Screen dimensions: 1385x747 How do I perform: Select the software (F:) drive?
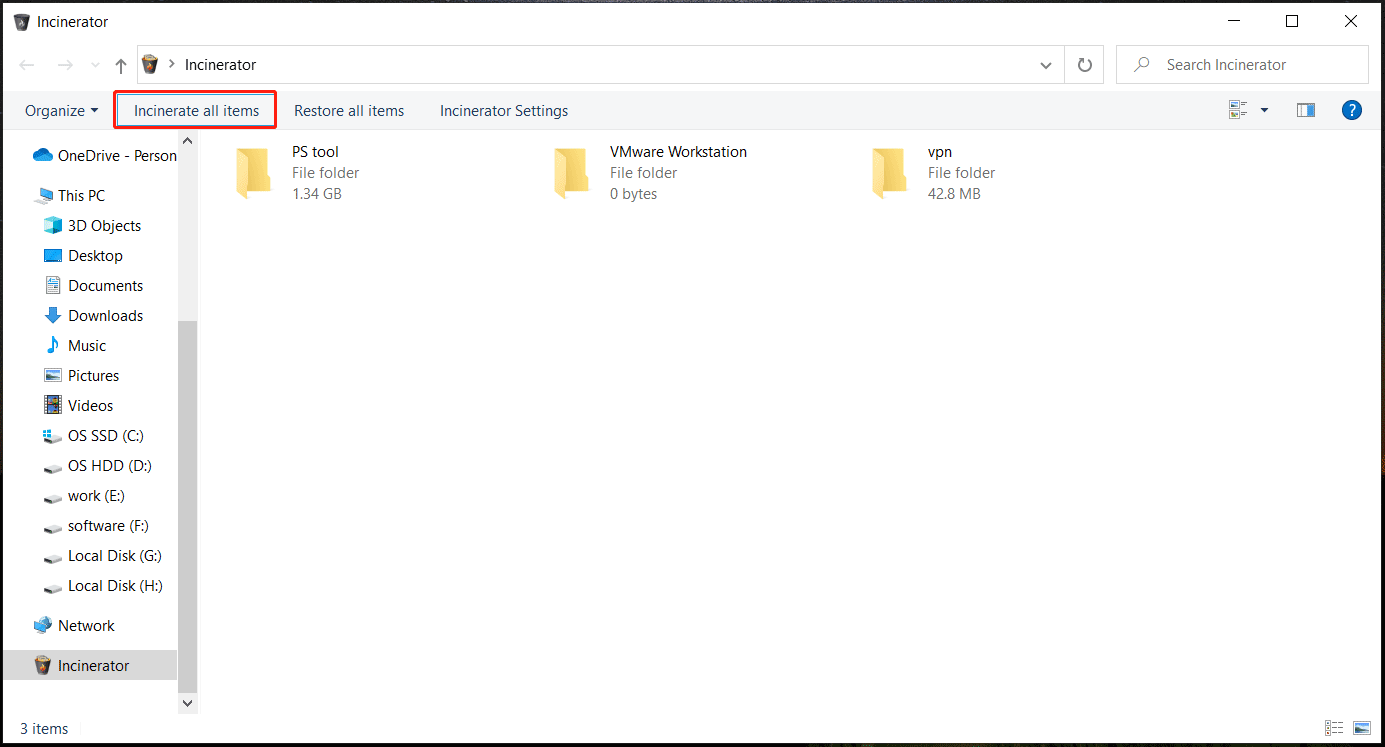tap(96, 526)
